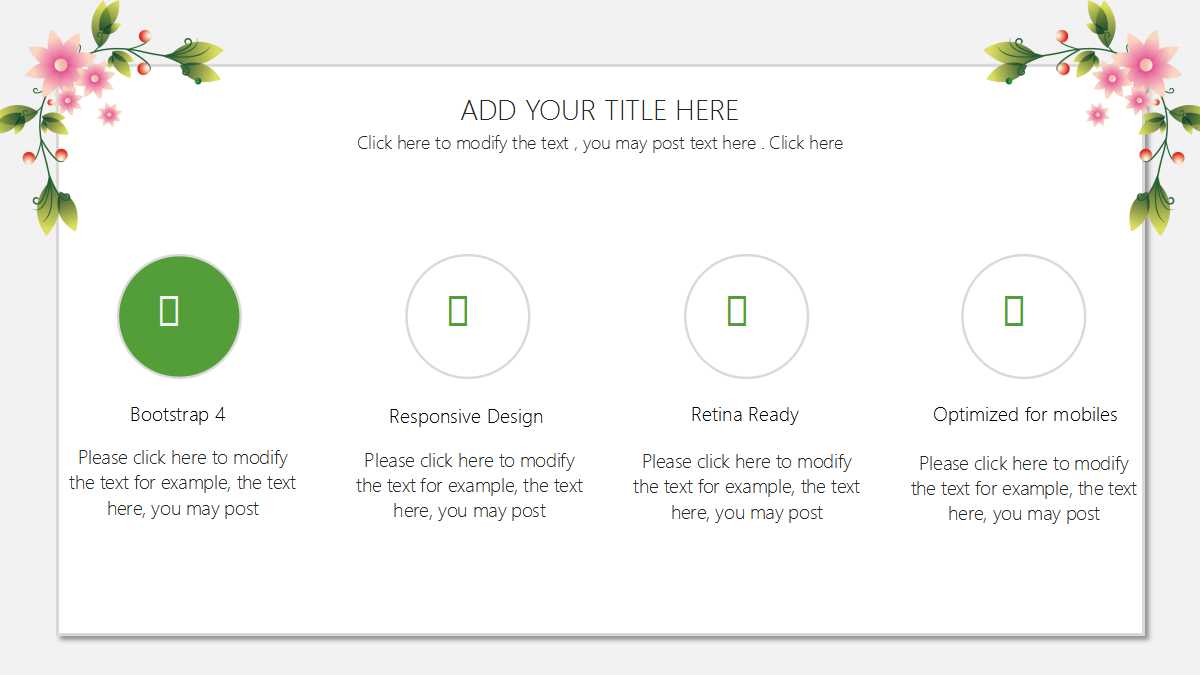Image resolution: width=1200 pixels, height=675 pixels.
Task: Select the description text below Responsive Design
Action: click(469, 486)
